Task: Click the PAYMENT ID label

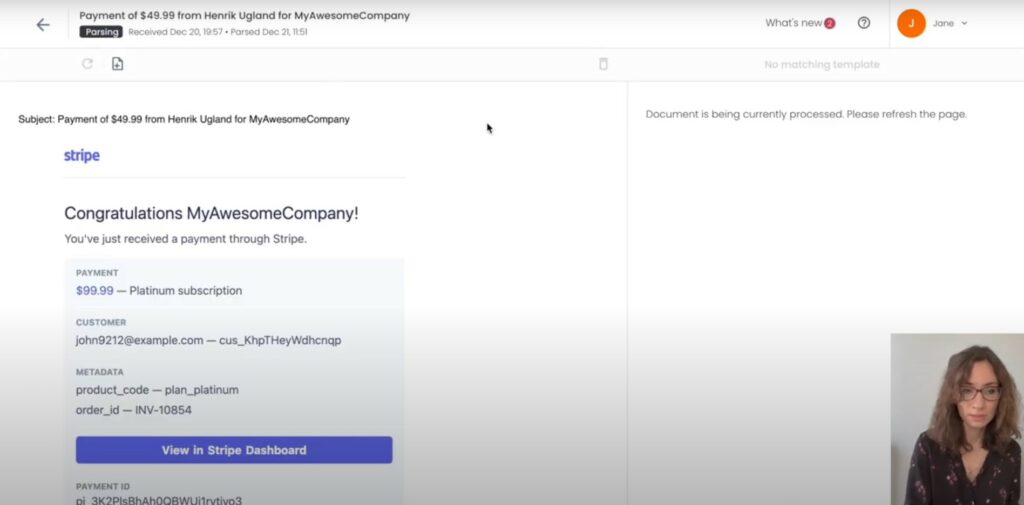Action: pyautogui.click(x=103, y=487)
